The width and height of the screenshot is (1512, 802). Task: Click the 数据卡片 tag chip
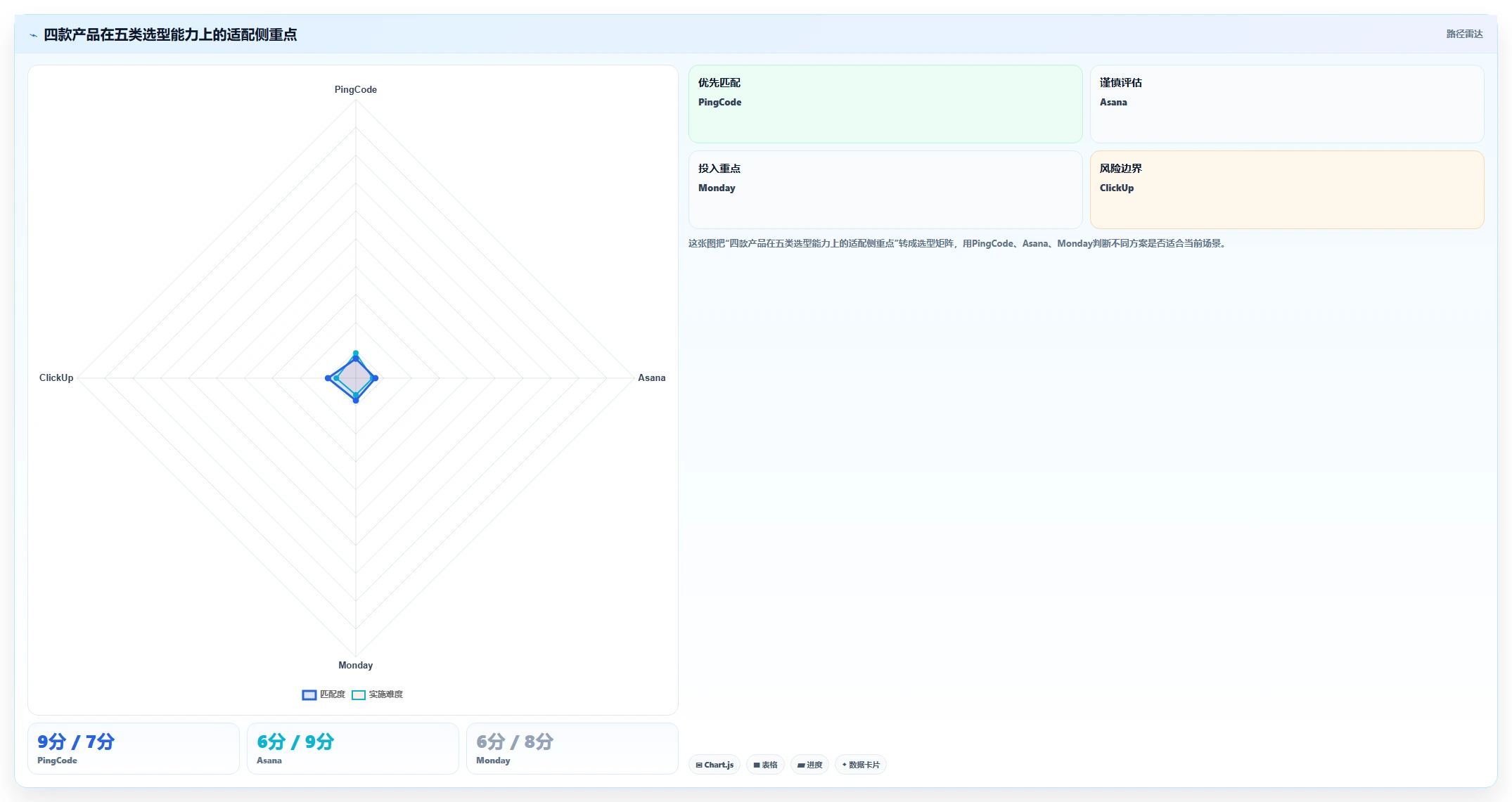pyautogui.click(x=861, y=765)
